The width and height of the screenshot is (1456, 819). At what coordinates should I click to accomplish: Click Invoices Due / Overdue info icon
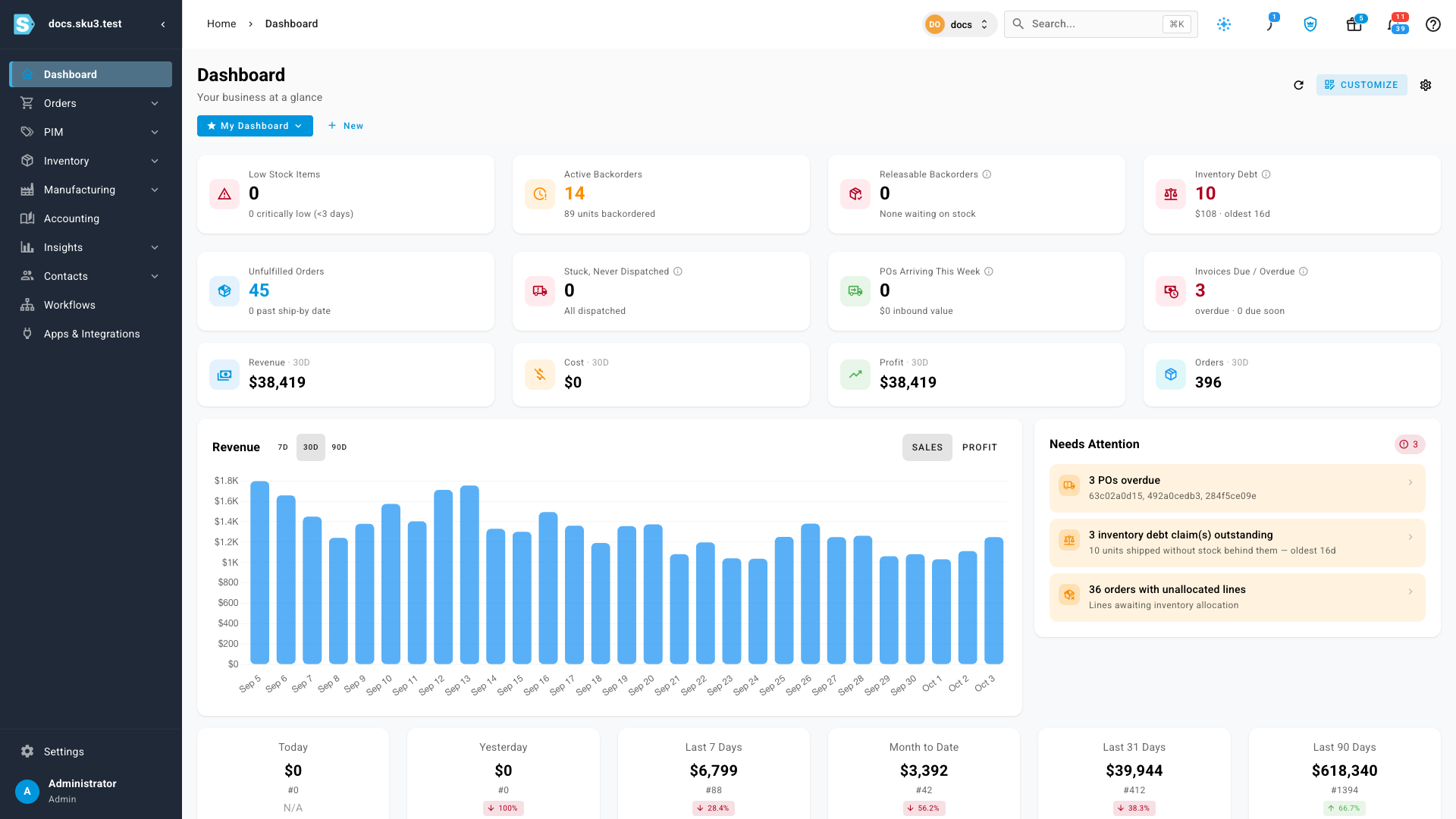1304,271
